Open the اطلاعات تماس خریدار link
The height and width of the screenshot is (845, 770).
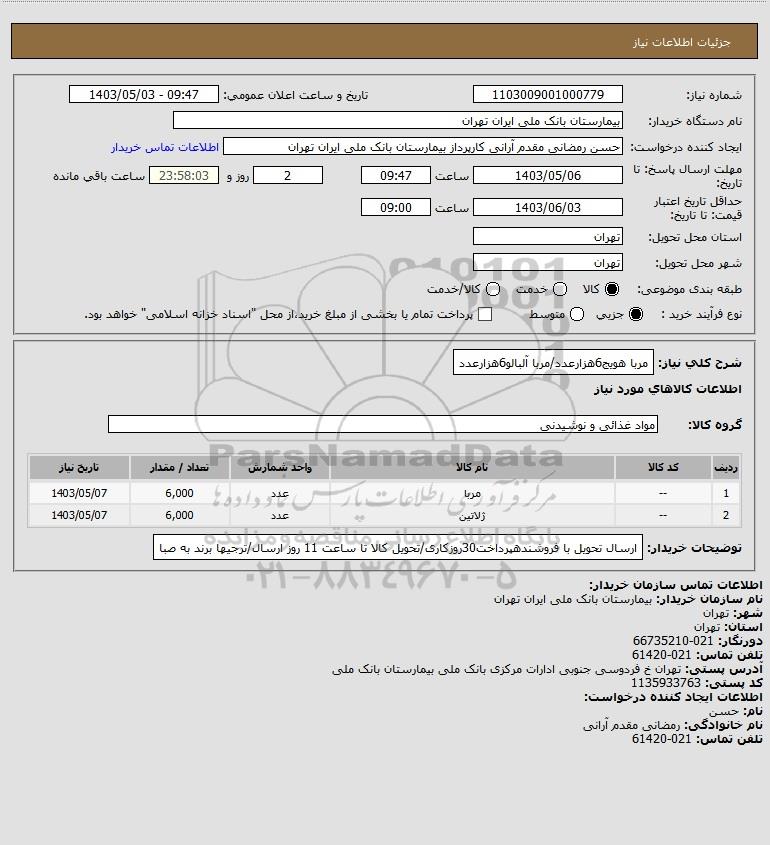click(x=165, y=147)
